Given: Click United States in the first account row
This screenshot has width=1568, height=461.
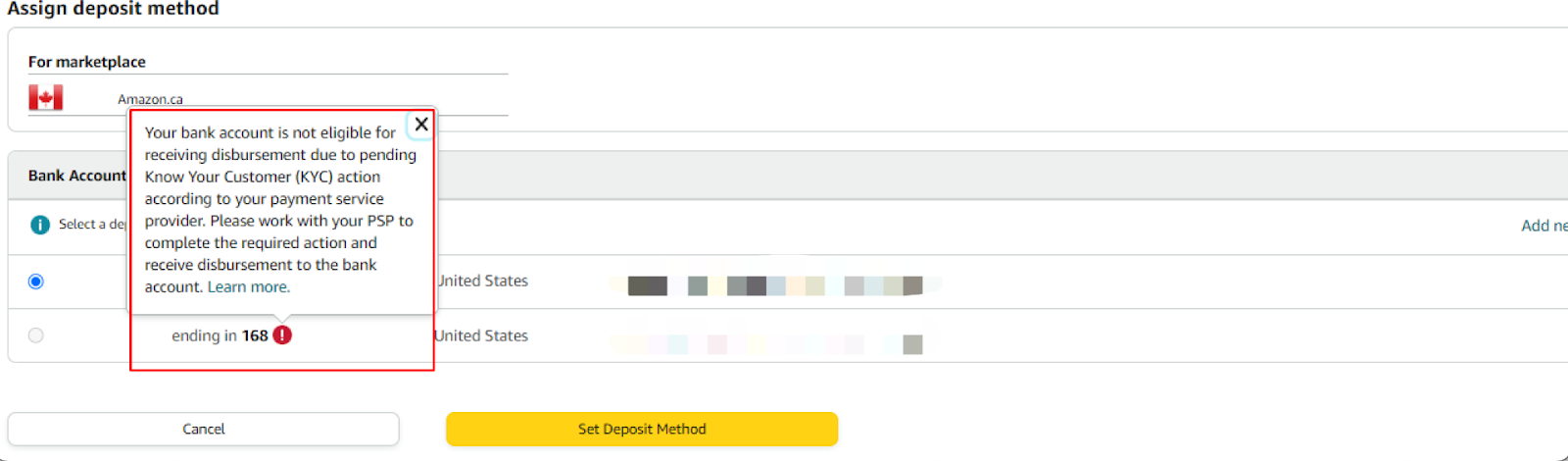Looking at the screenshot, I should pyautogui.click(x=483, y=282).
